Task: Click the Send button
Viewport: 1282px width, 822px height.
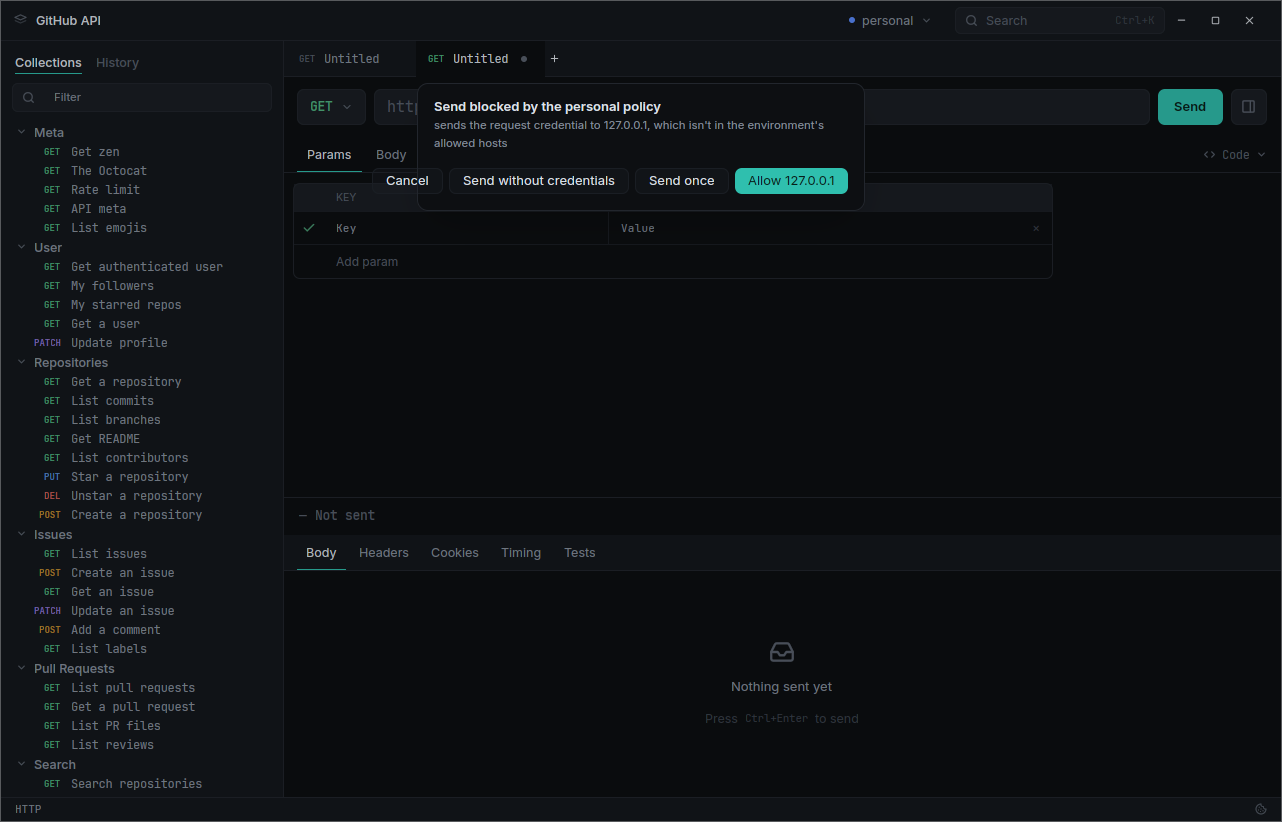Action: [x=1190, y=107]
